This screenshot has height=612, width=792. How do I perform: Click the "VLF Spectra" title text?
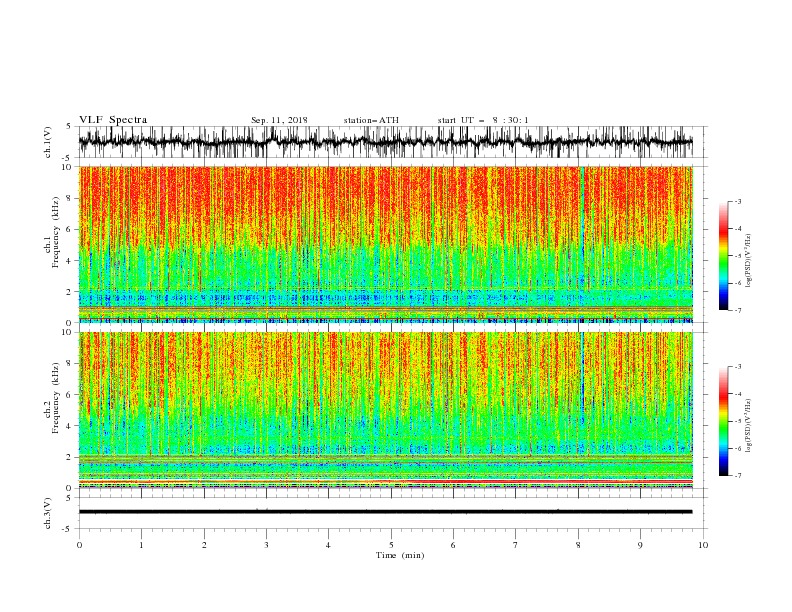point(113,120)
